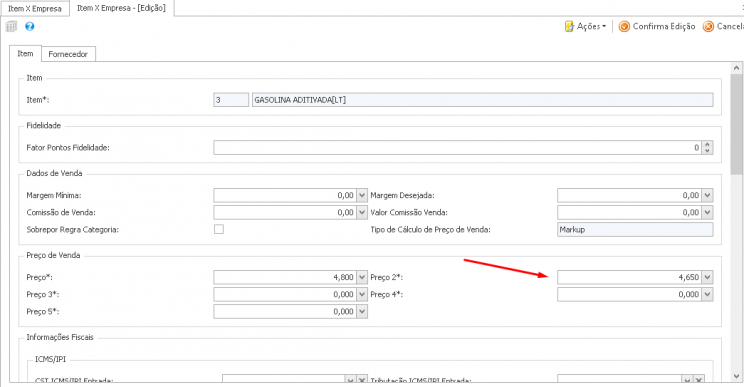Screen dimensions: 744x387
Task: Click the Valor Comissão Venda value field
Action: coord(629,212)
